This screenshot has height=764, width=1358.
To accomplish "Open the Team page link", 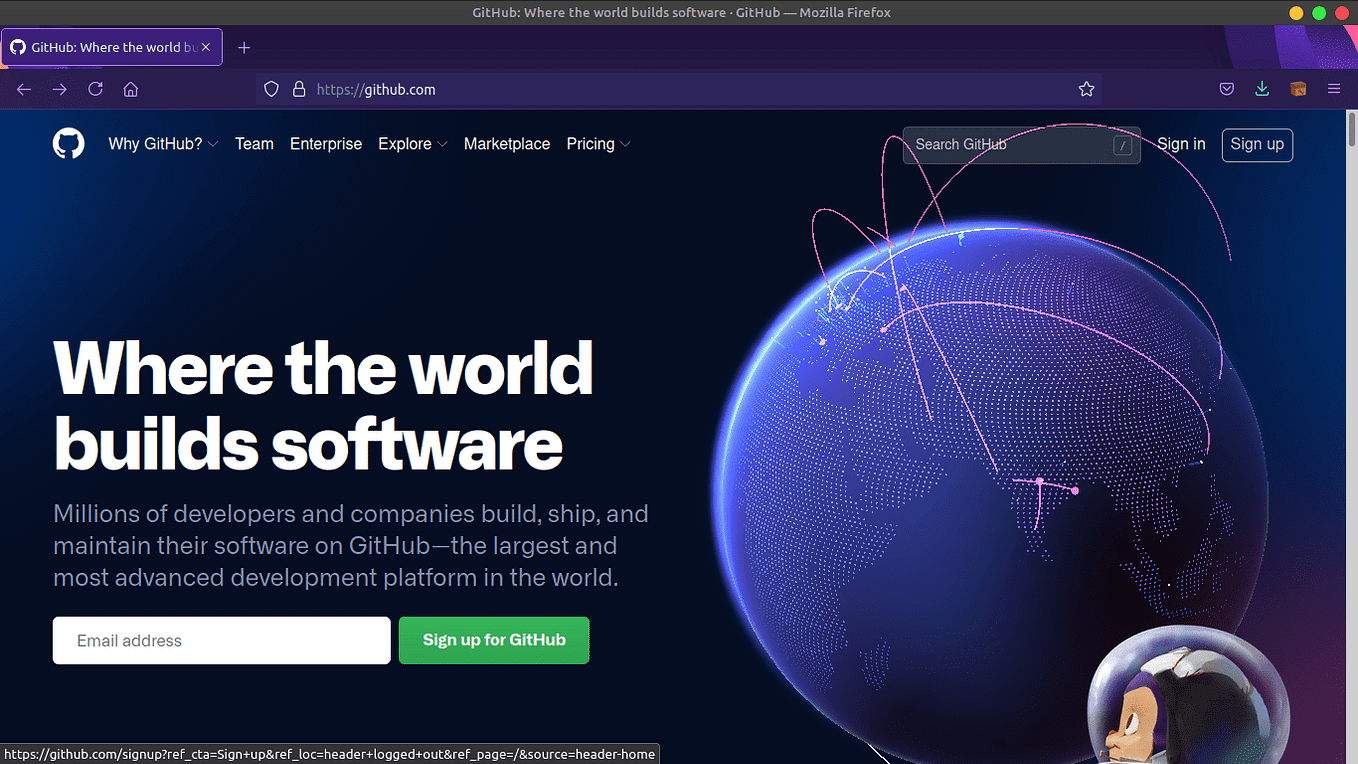I will point(254,144).
